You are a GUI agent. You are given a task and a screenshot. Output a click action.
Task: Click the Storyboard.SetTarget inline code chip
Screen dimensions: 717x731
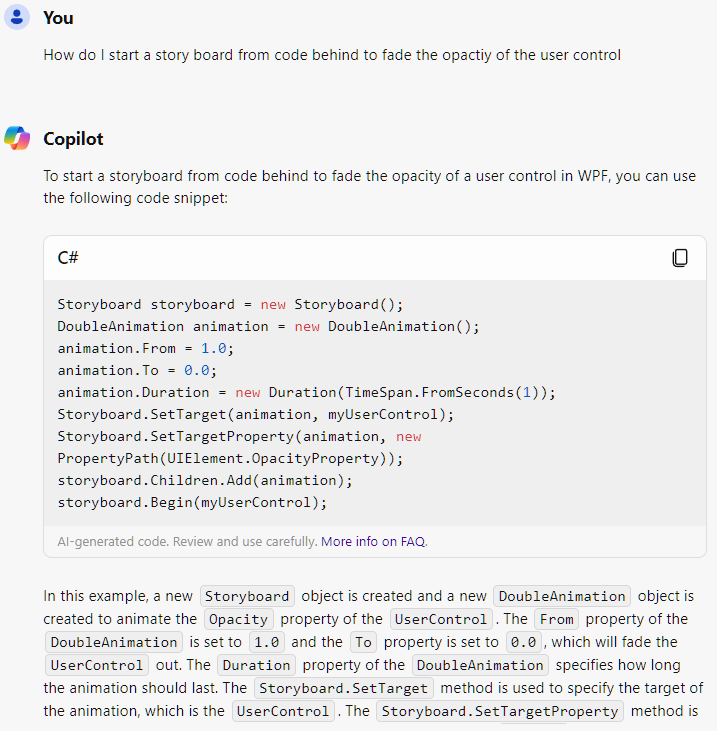pyautogui.click(x=344, y=688)
